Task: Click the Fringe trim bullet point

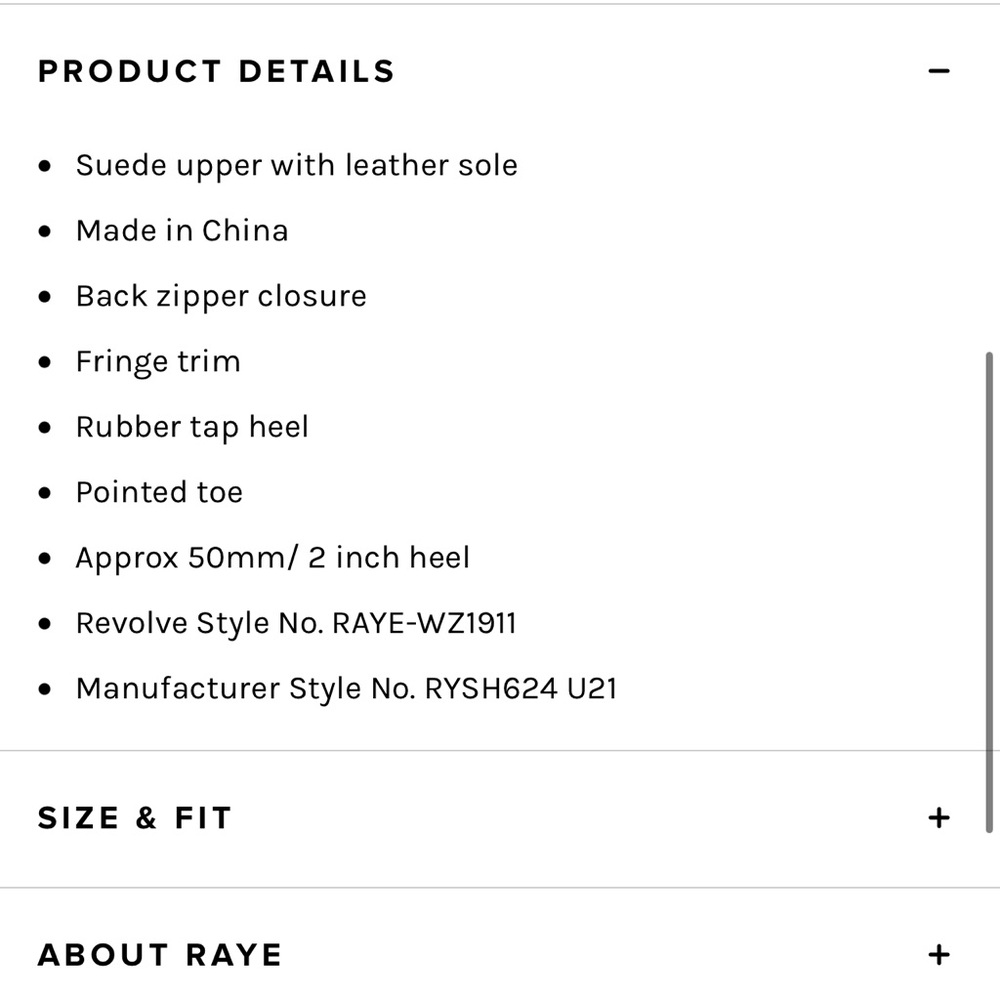Action: click(x=158, y=361)
